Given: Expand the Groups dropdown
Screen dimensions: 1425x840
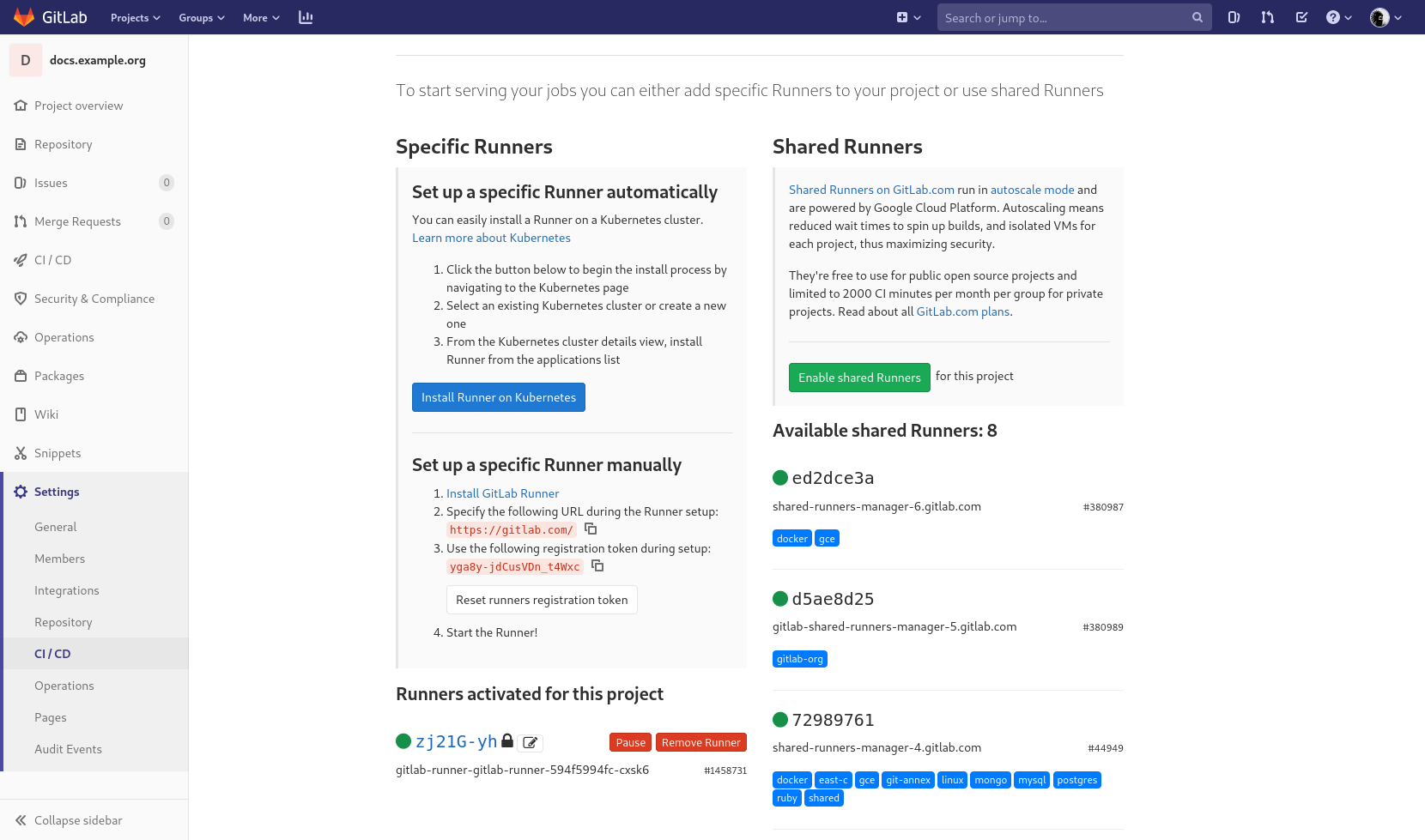Looking at the screenshot, I should point(202,17).
